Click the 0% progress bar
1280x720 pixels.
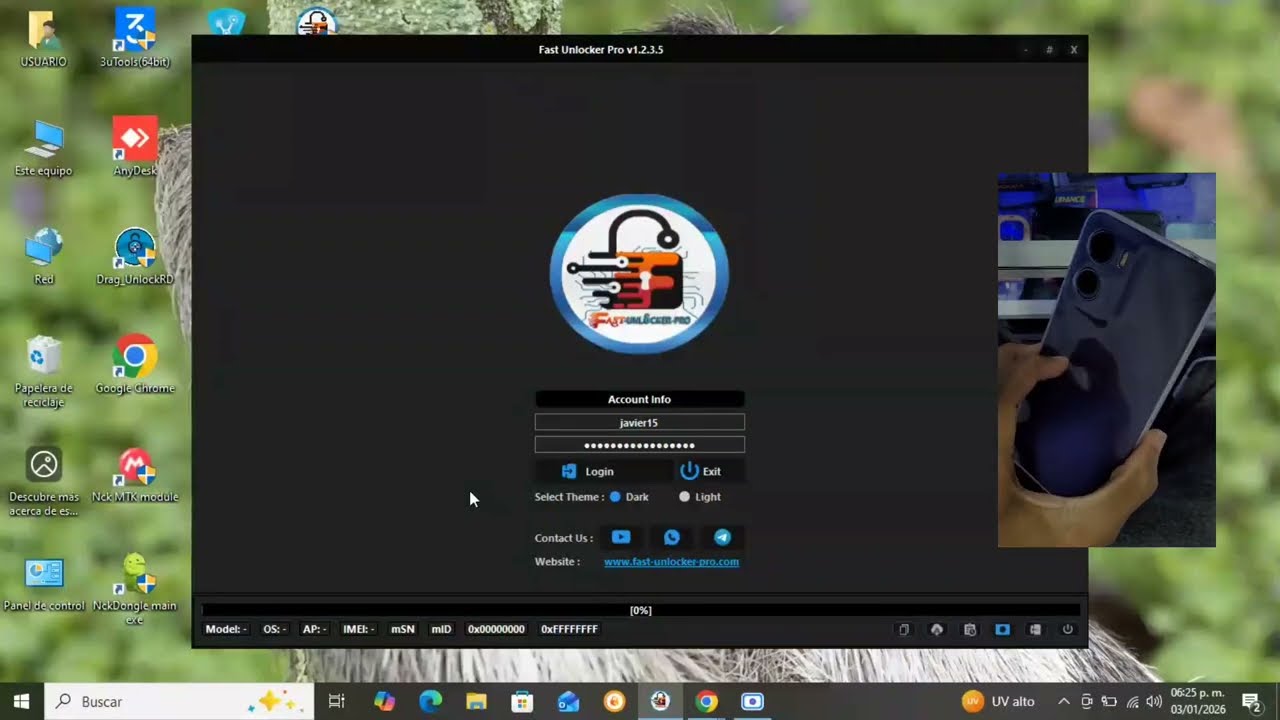tap(640, 610)
